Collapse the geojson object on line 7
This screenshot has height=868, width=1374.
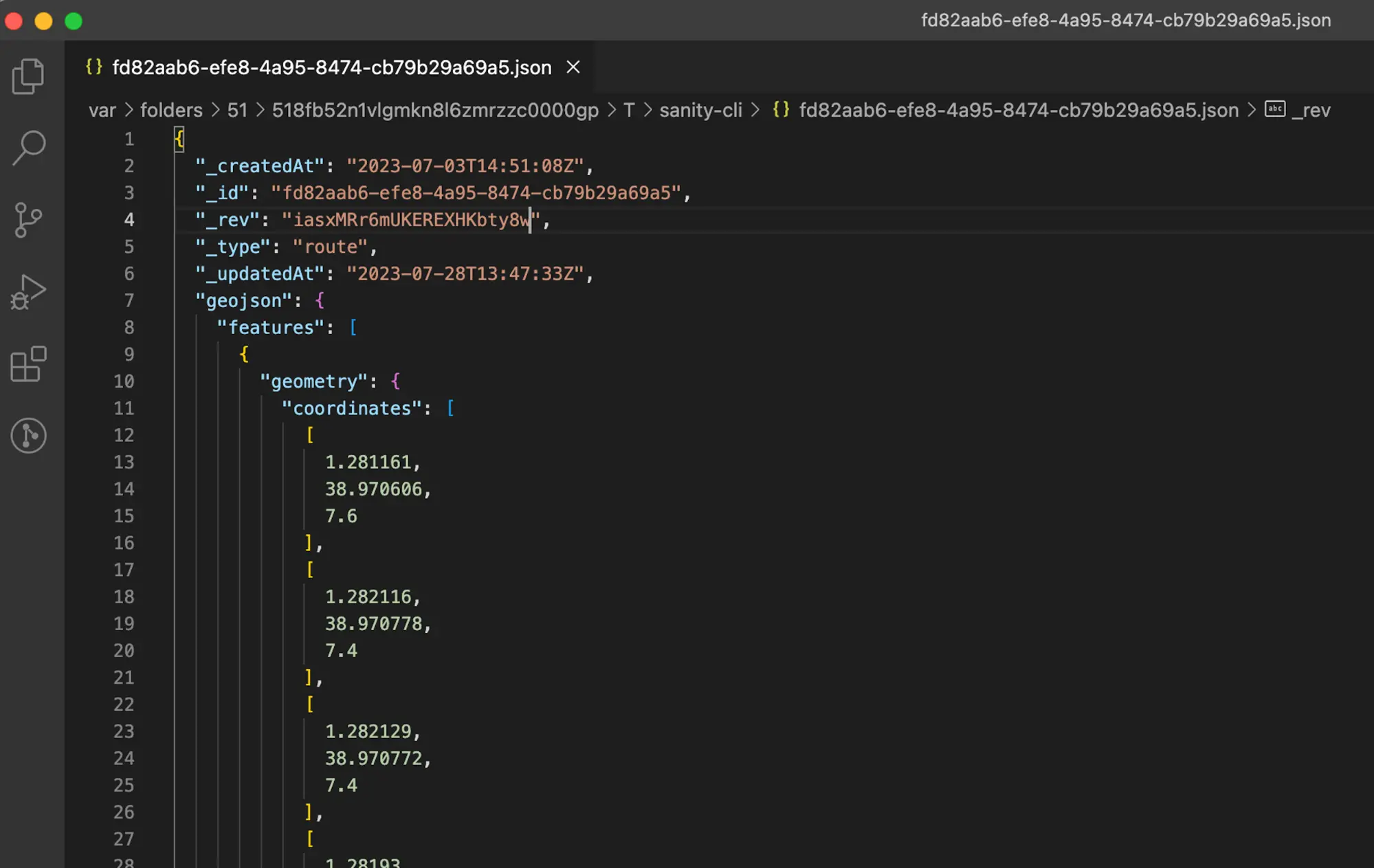coord(155,300)
